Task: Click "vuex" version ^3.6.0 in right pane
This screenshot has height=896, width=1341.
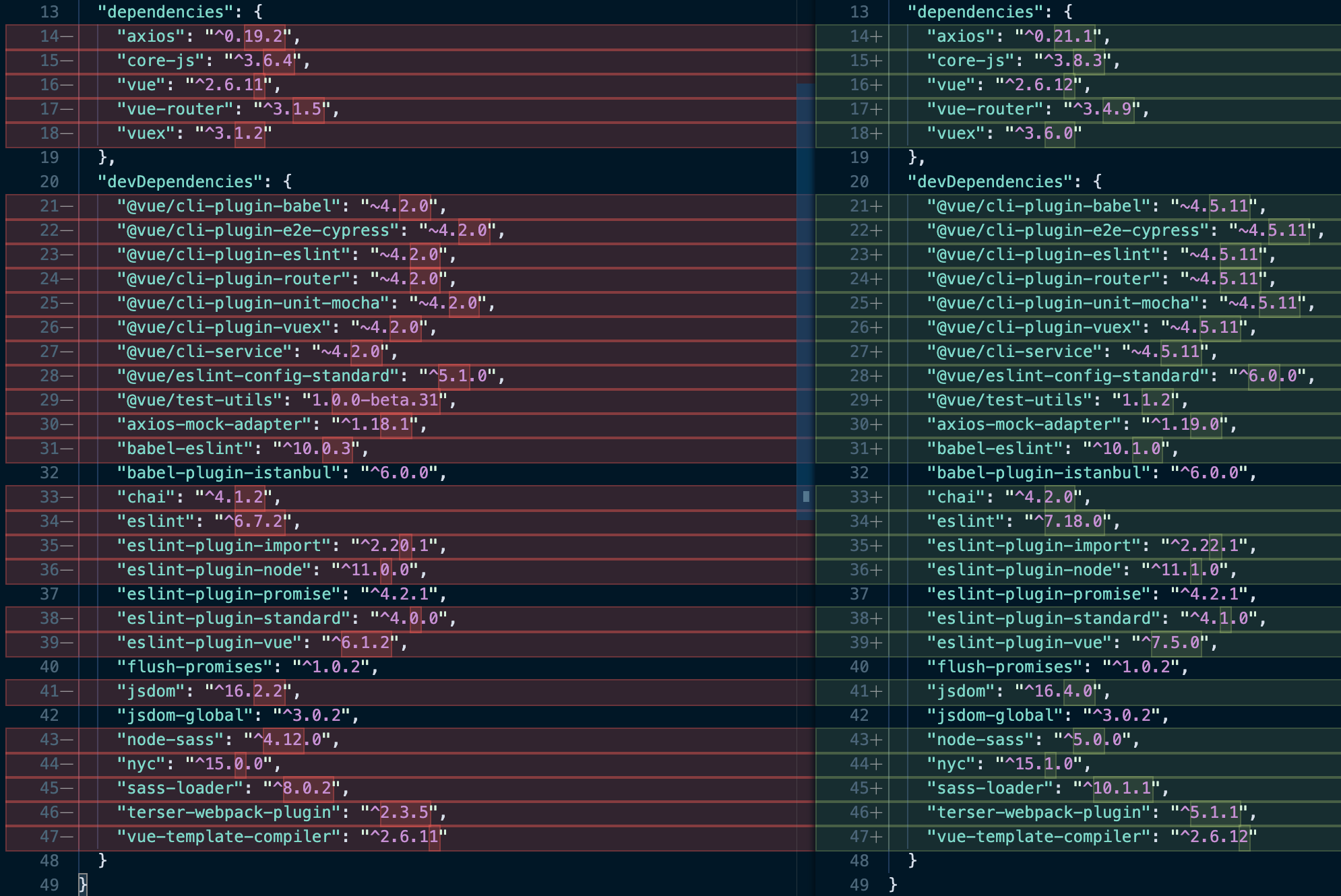Action: 1043,133
